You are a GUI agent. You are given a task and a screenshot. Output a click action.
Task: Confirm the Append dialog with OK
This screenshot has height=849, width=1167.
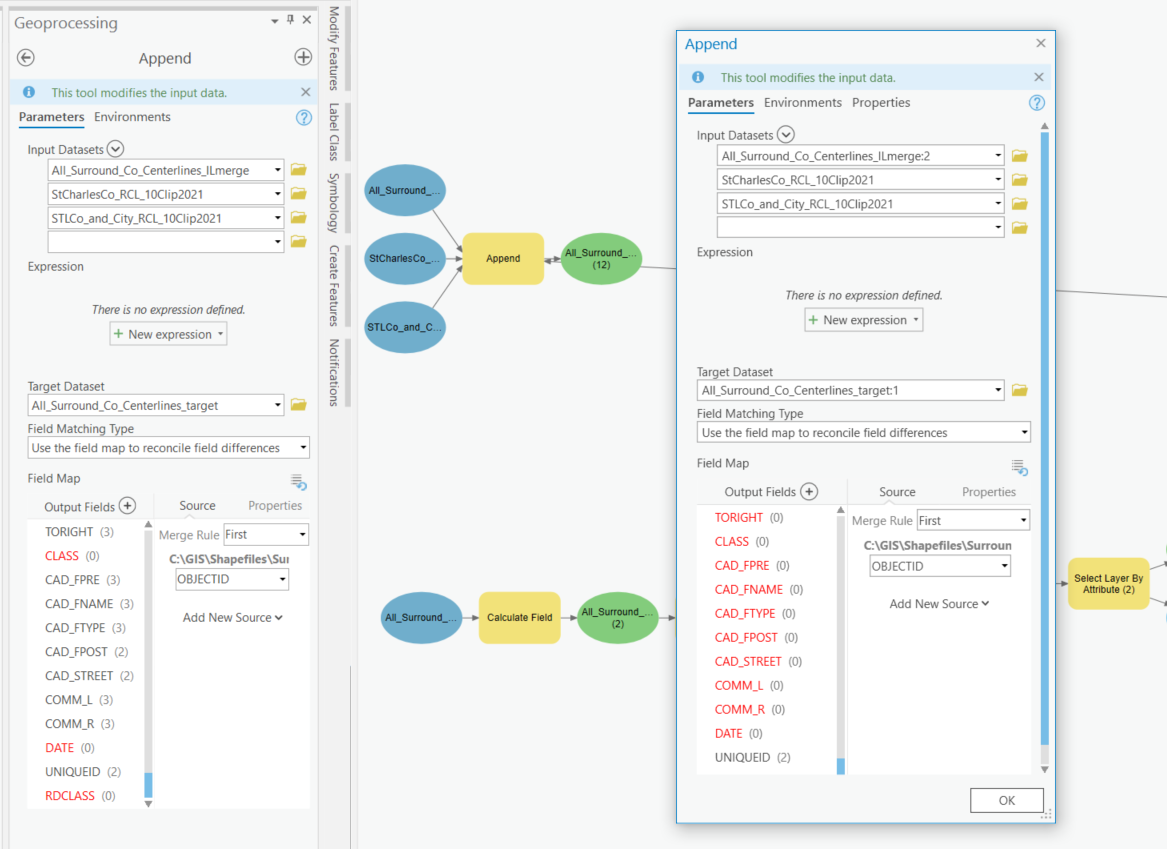(1006, 800)
